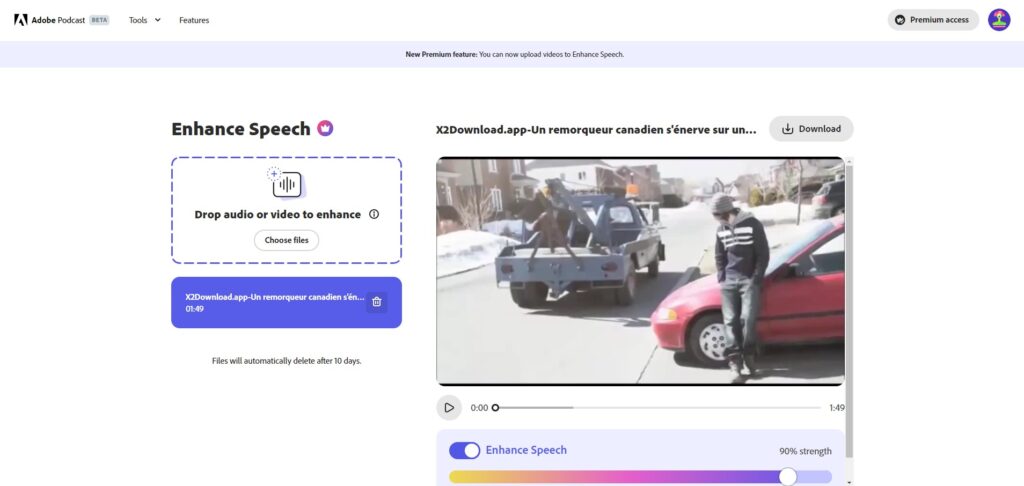This screenshot has height=486, width=1024.
Task: Adjust the Enhance Speech strength slider
Action: (x=640, y=477)
